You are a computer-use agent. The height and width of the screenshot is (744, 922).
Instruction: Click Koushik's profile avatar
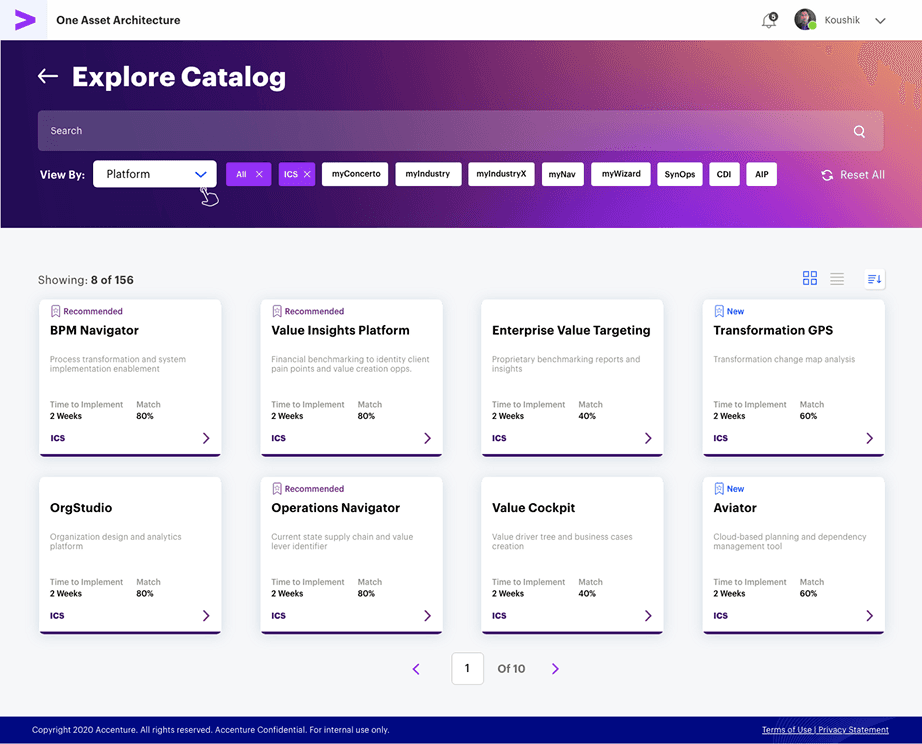pos(805,20)
